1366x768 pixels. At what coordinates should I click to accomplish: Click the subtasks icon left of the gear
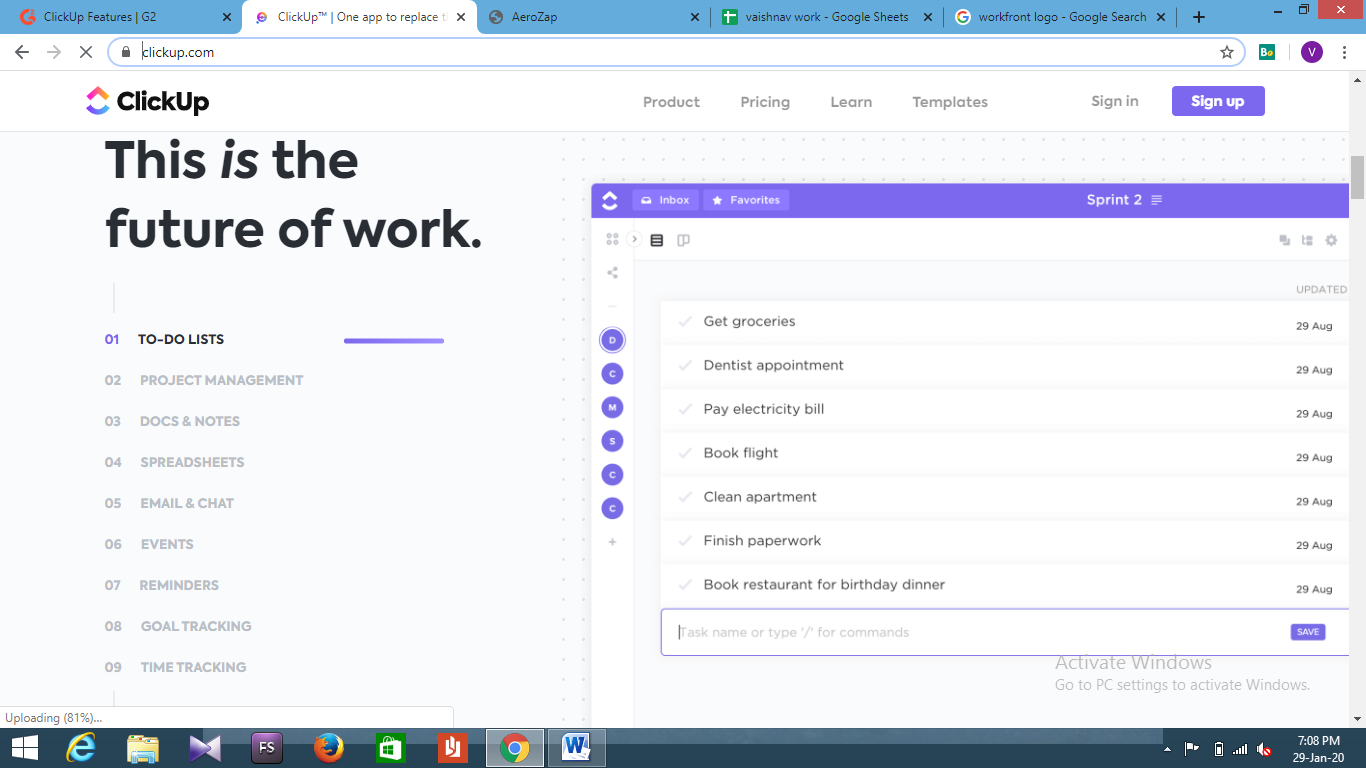[1307, 240]
